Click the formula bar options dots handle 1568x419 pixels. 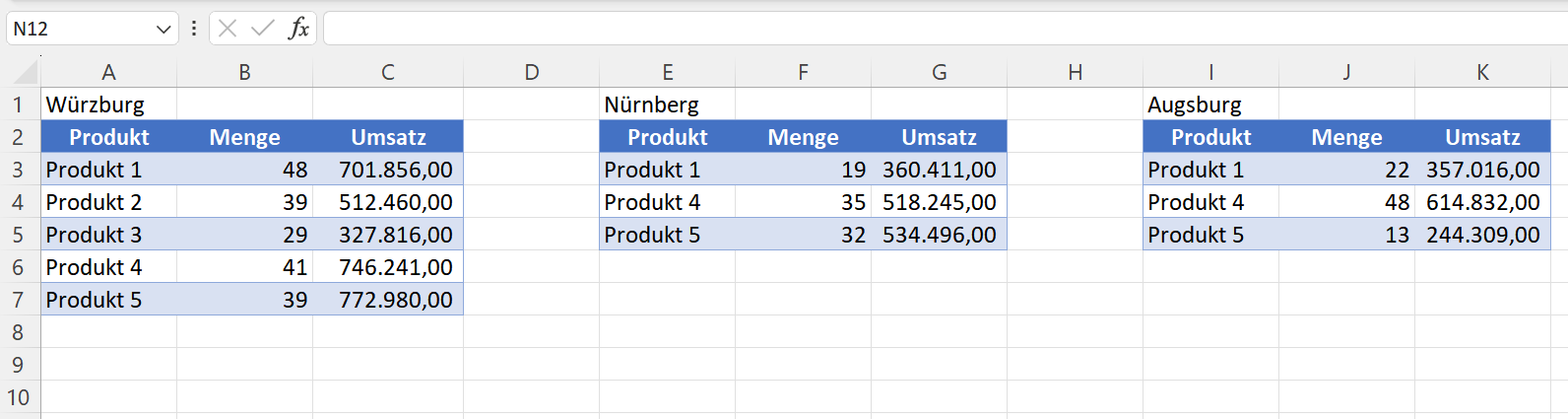tap(193, 29)
